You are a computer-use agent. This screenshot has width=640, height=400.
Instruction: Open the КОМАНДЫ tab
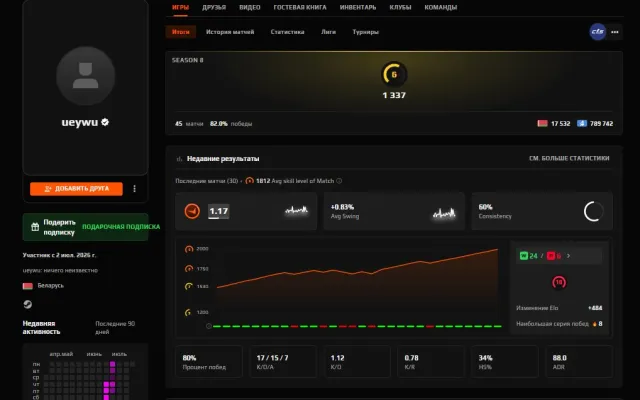[441, 7]
